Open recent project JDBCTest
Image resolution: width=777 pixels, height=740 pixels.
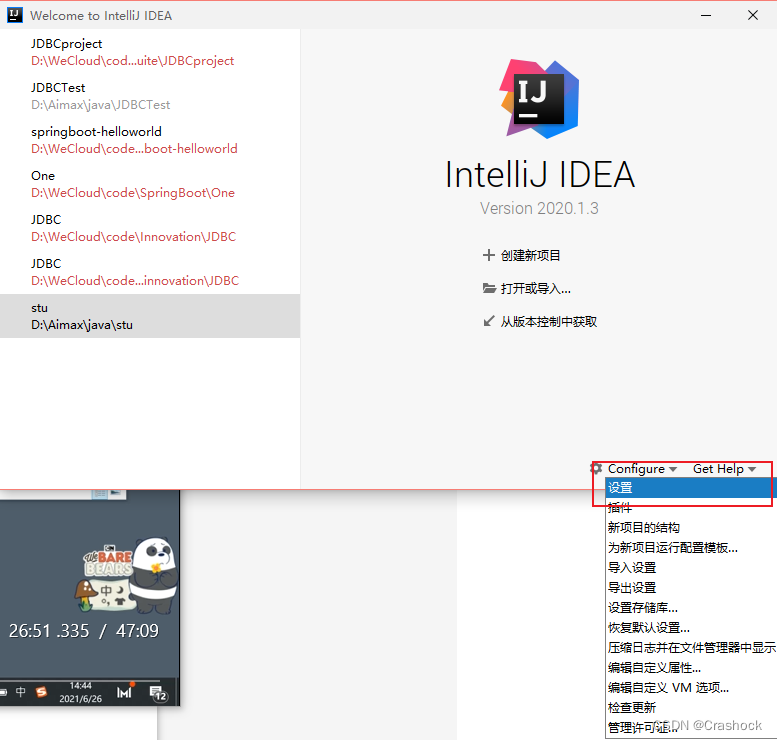click(x=150, y=96)
